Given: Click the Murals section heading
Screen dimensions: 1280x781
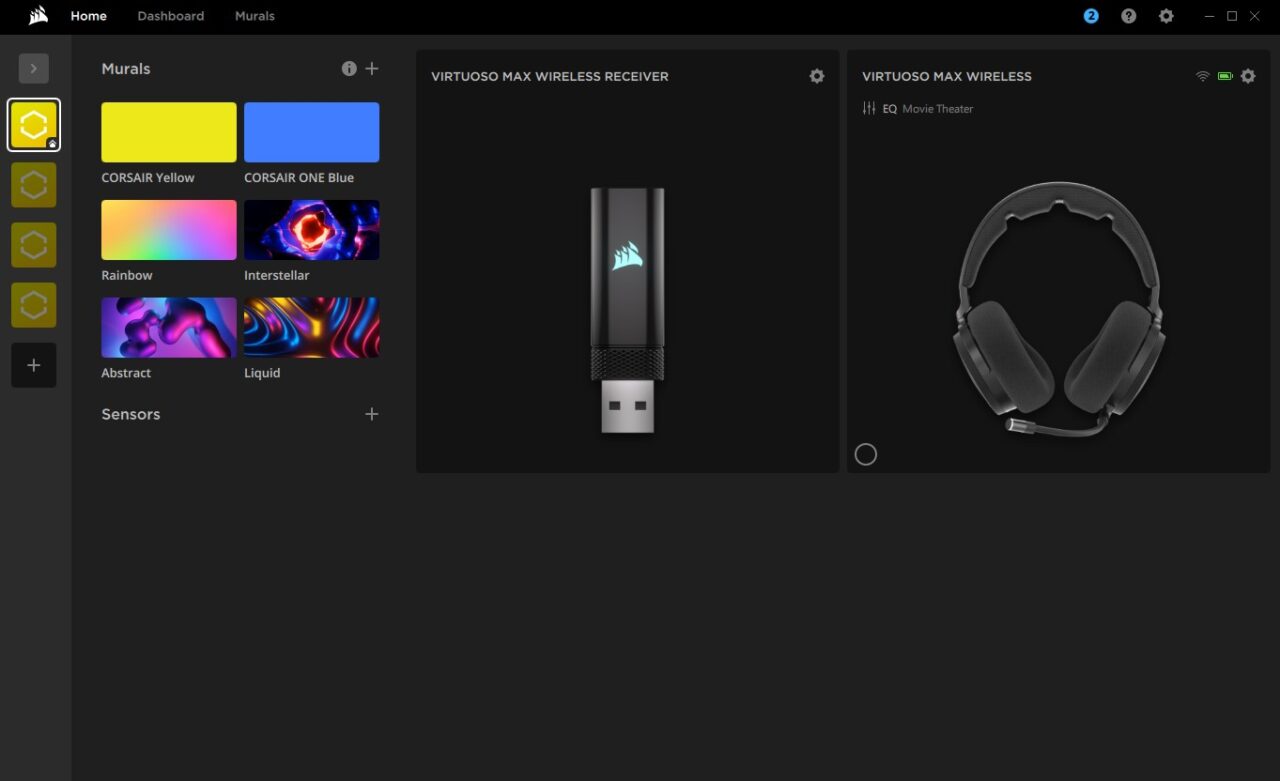Looking at the screenshot, I should pyautogui.click(x=126, y=69).
